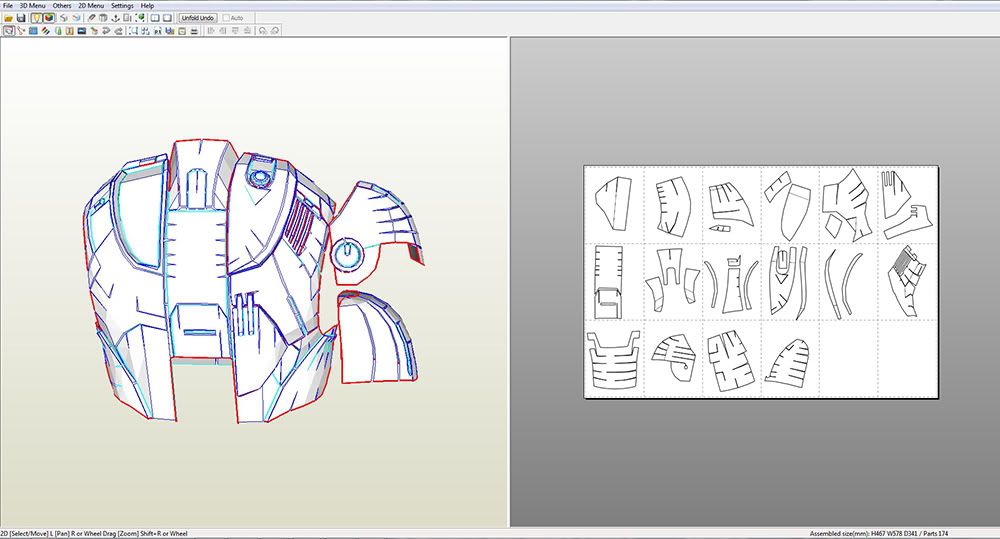Click the circular emblem on the 3D shoulder piece
1000x539 pixels.
tap(347, 254)
